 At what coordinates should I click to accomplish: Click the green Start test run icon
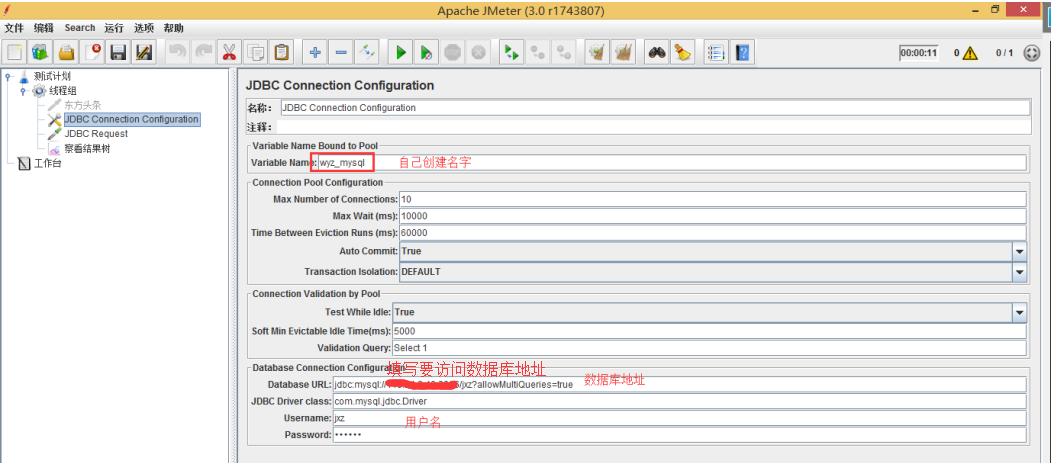(x=400, y=52)
